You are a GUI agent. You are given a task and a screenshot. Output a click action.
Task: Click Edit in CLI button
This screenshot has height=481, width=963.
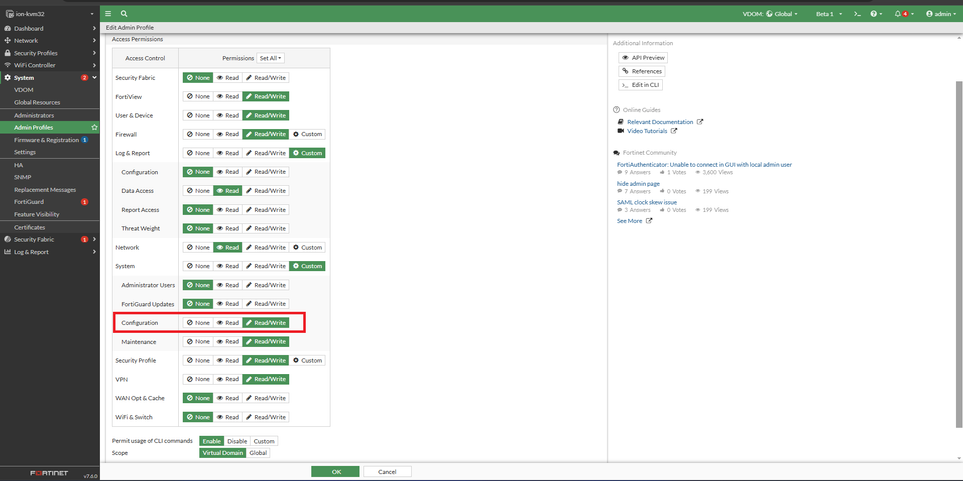641,85
